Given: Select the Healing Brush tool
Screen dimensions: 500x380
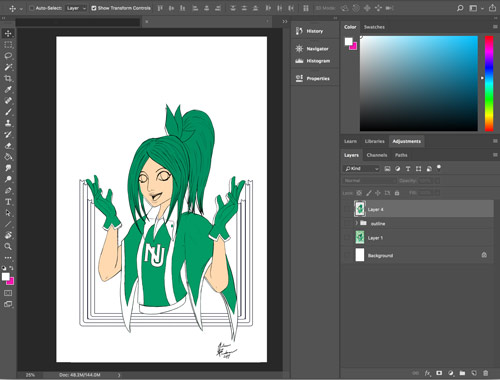Looking at the screenshot, I should [x=8, y=101].
